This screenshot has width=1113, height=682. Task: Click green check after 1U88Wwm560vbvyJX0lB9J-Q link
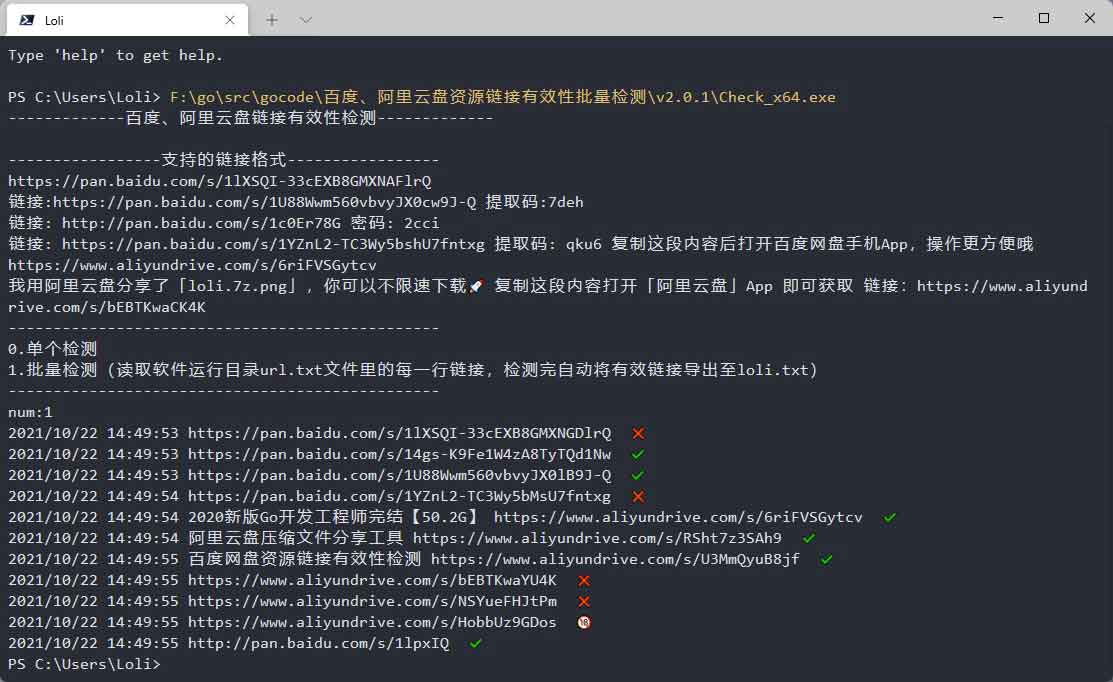638,475
